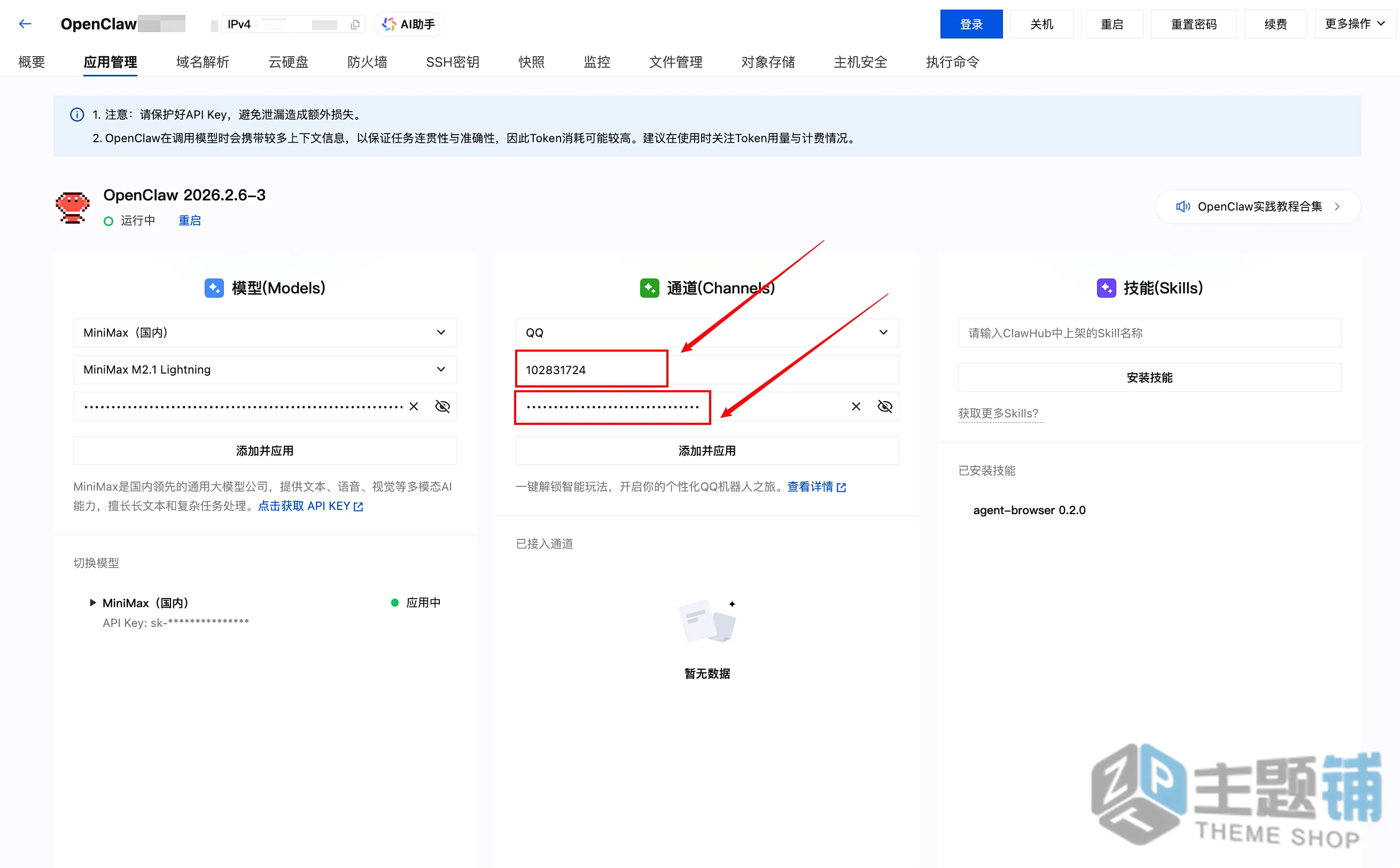Clear the model API key field
Screen dimensions: 1400x868
[414, 406]
